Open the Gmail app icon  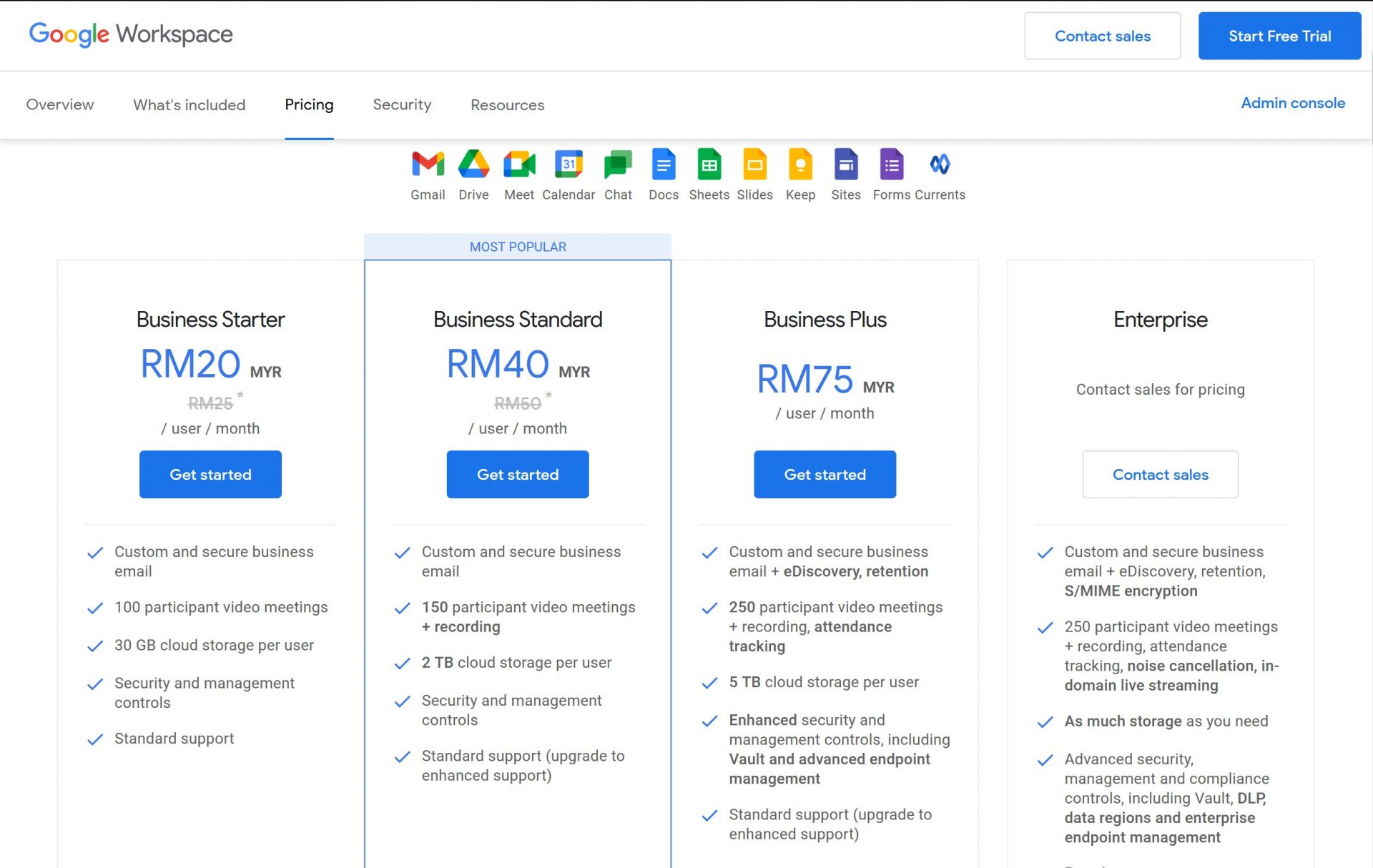point(428,164)
